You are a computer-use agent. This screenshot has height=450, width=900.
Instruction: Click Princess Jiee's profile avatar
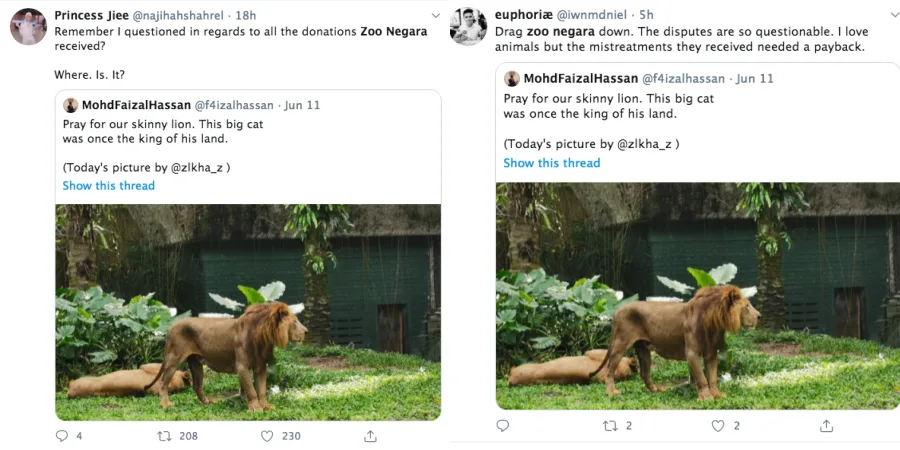pyautogui.click(x=28, y=27)
